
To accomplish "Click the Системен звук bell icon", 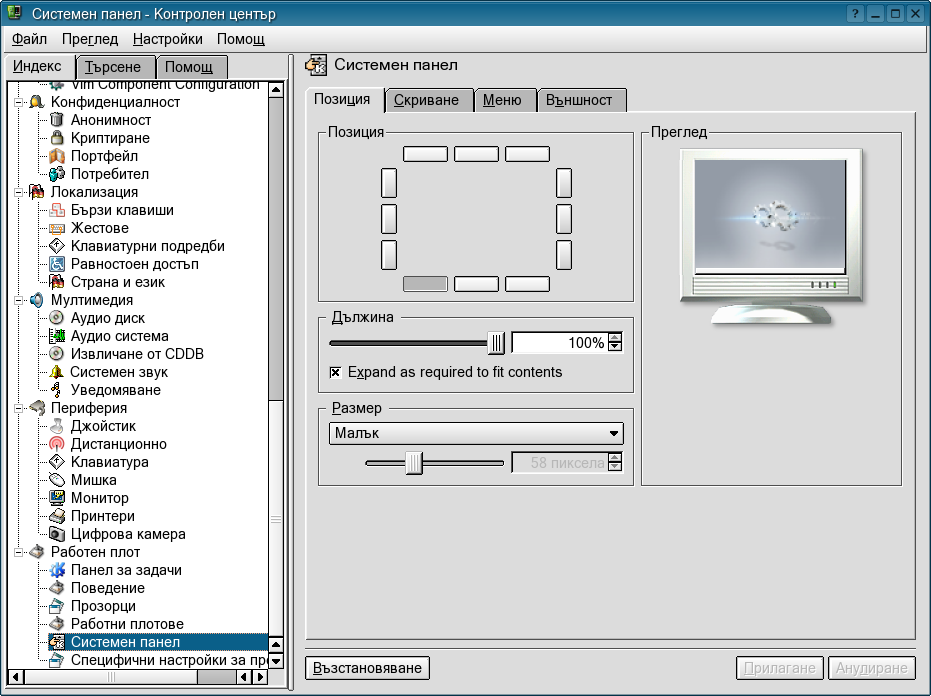I will click(x=57, y=372).
